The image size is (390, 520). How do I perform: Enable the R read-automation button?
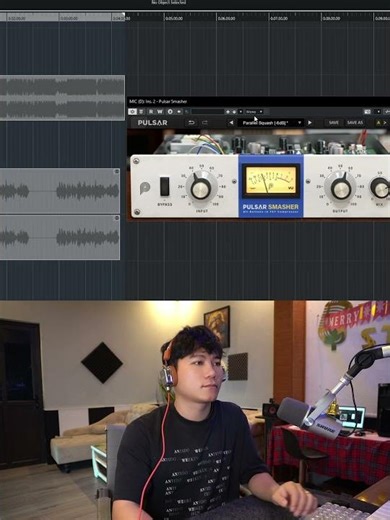(x=151, y=112)
